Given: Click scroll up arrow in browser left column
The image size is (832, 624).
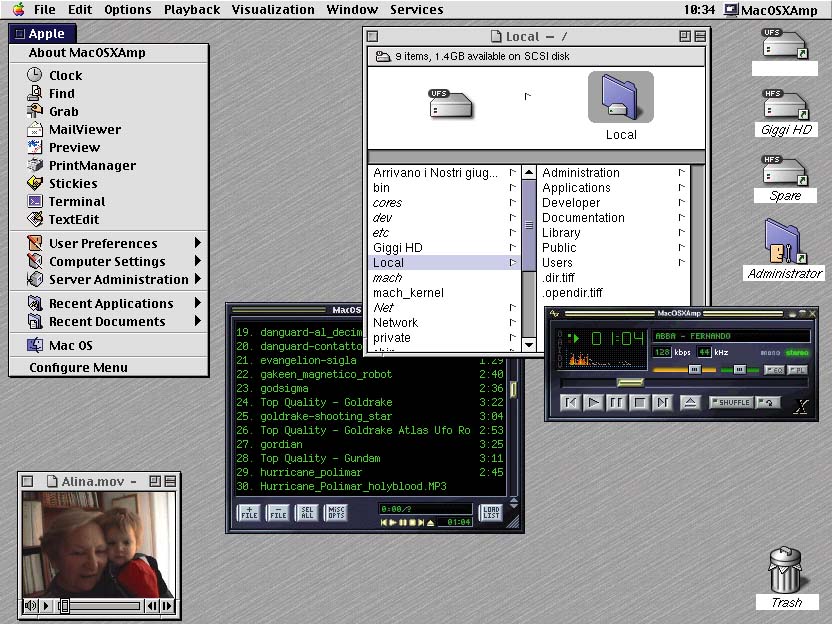Looking at the screenshot, I should click(529, 172).
